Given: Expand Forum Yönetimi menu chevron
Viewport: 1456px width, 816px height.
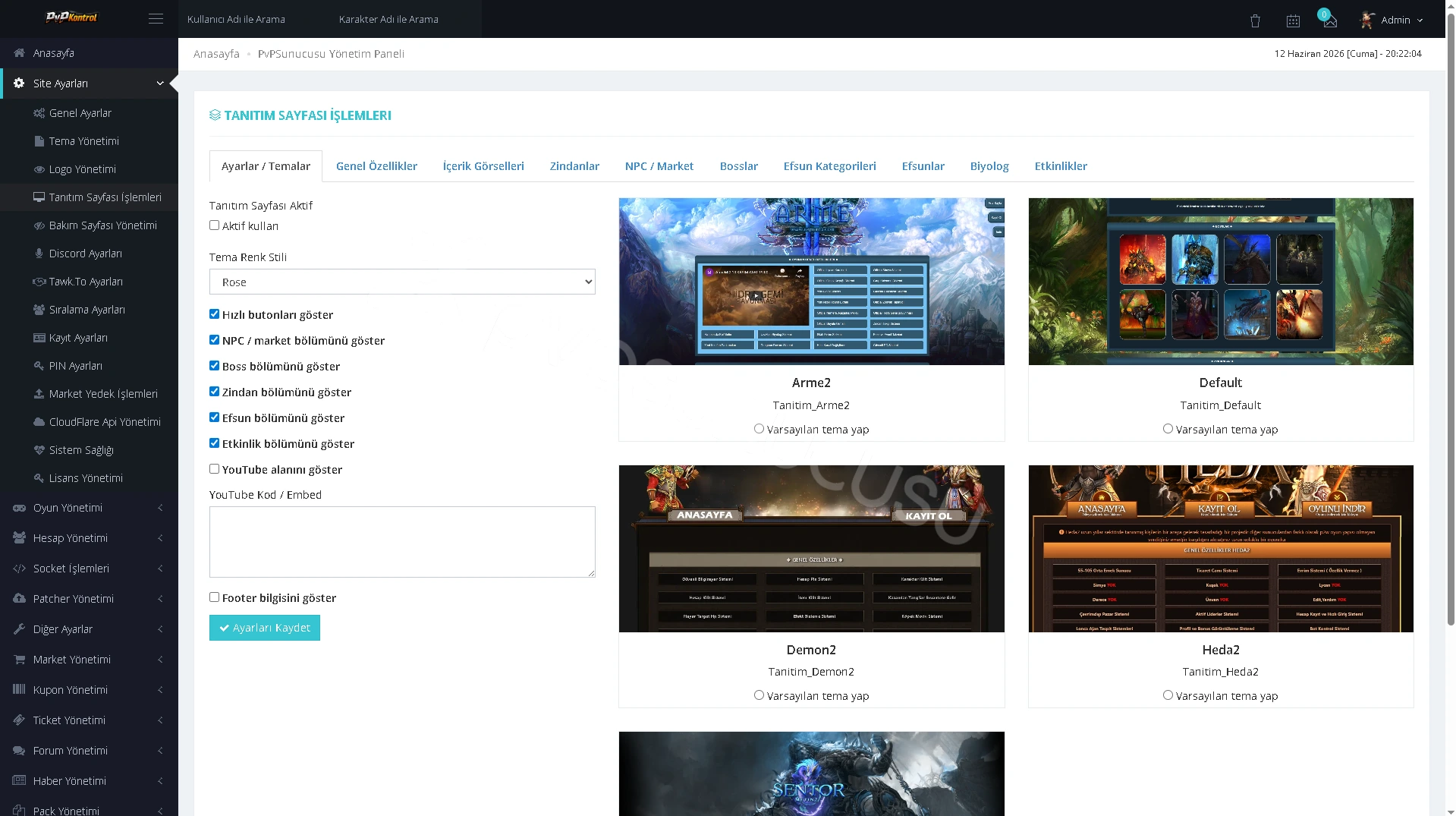Looking at the screenshot, I should [160, 751].
